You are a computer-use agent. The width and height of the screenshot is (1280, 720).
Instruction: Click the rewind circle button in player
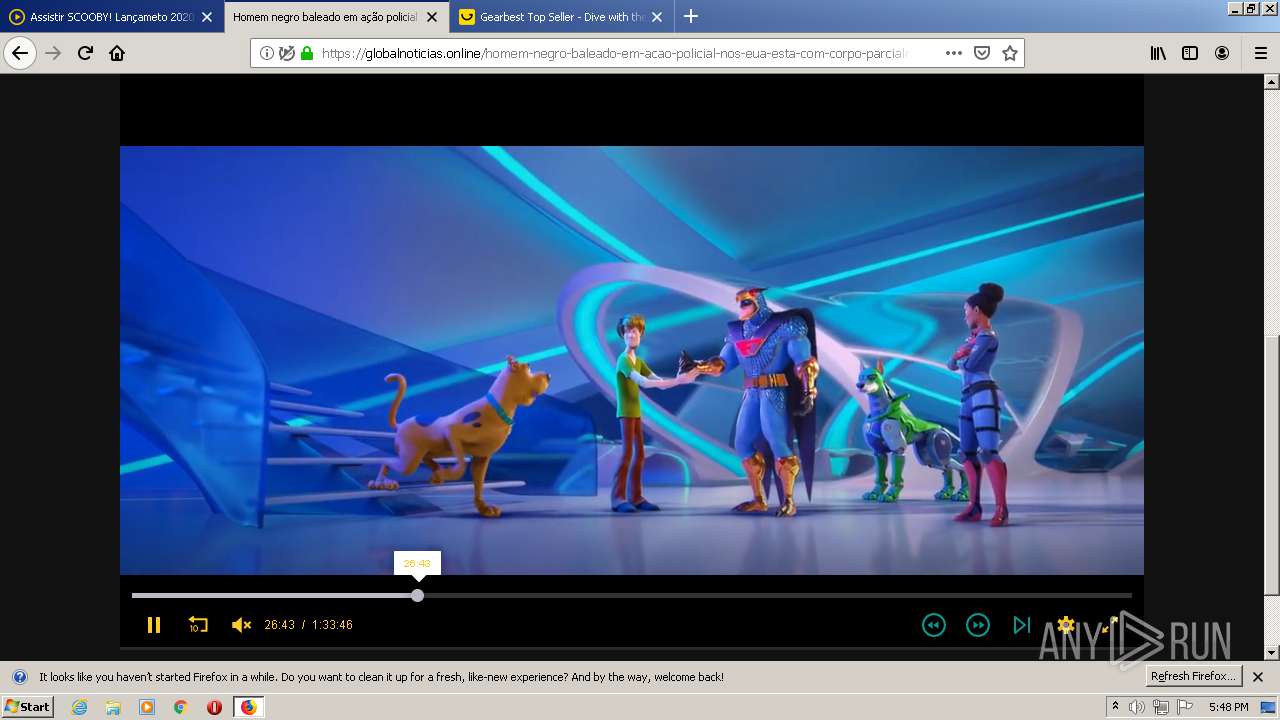click(933, 625)
